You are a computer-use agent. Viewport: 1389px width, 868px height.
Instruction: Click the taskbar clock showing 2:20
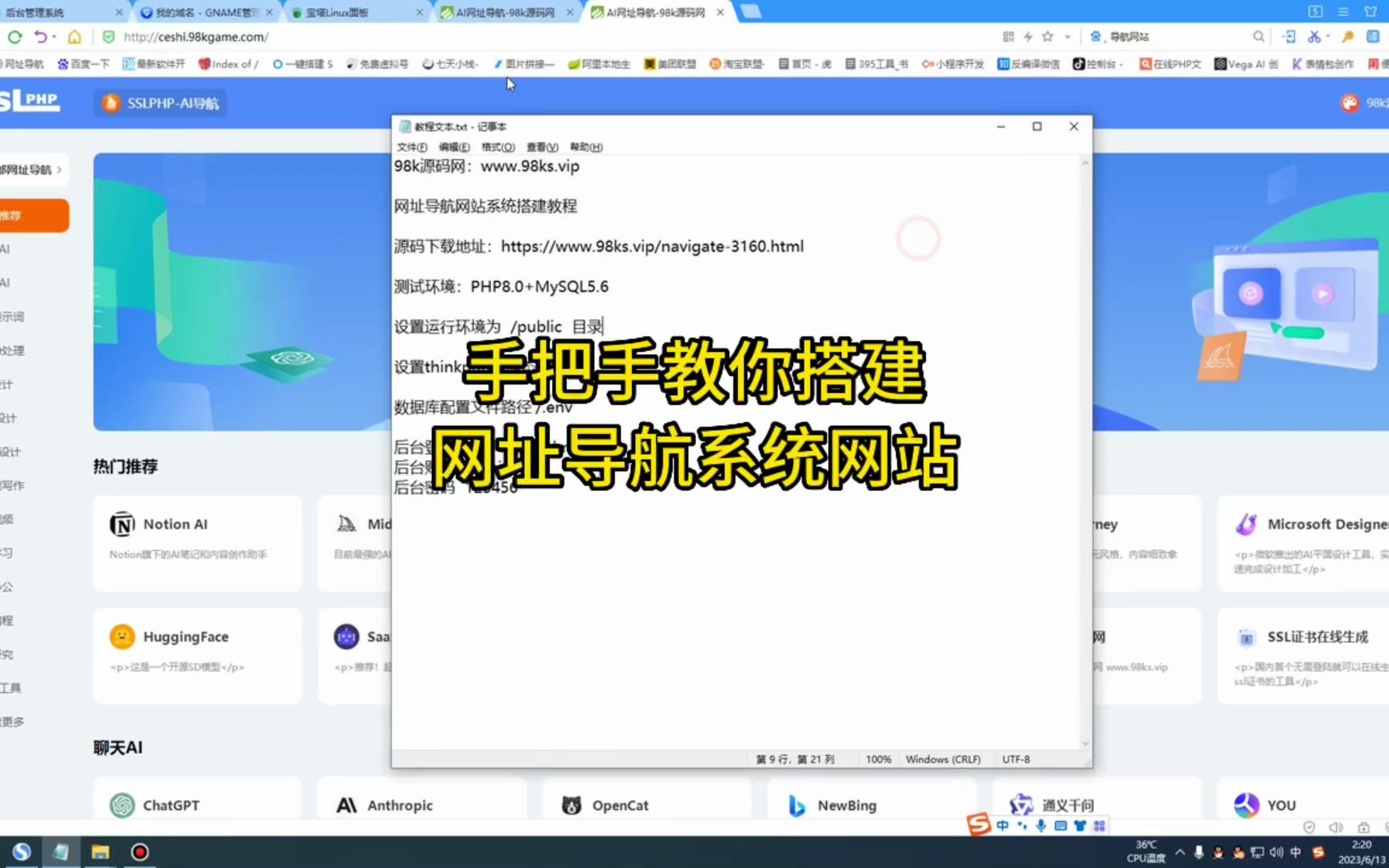pyautogui.click(x=1362, y=852)
